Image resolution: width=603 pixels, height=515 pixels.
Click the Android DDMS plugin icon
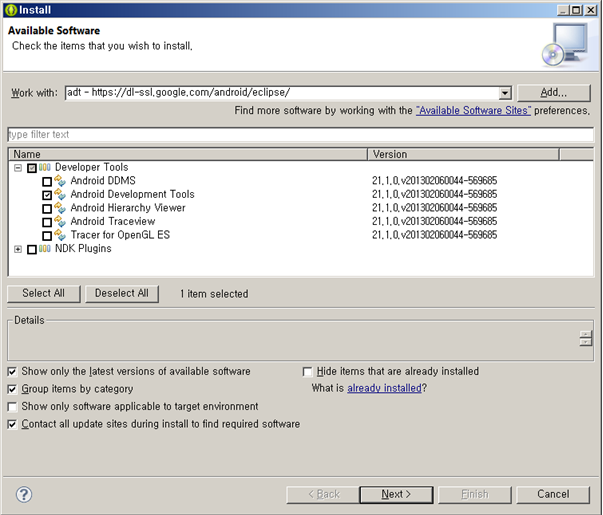60,181
